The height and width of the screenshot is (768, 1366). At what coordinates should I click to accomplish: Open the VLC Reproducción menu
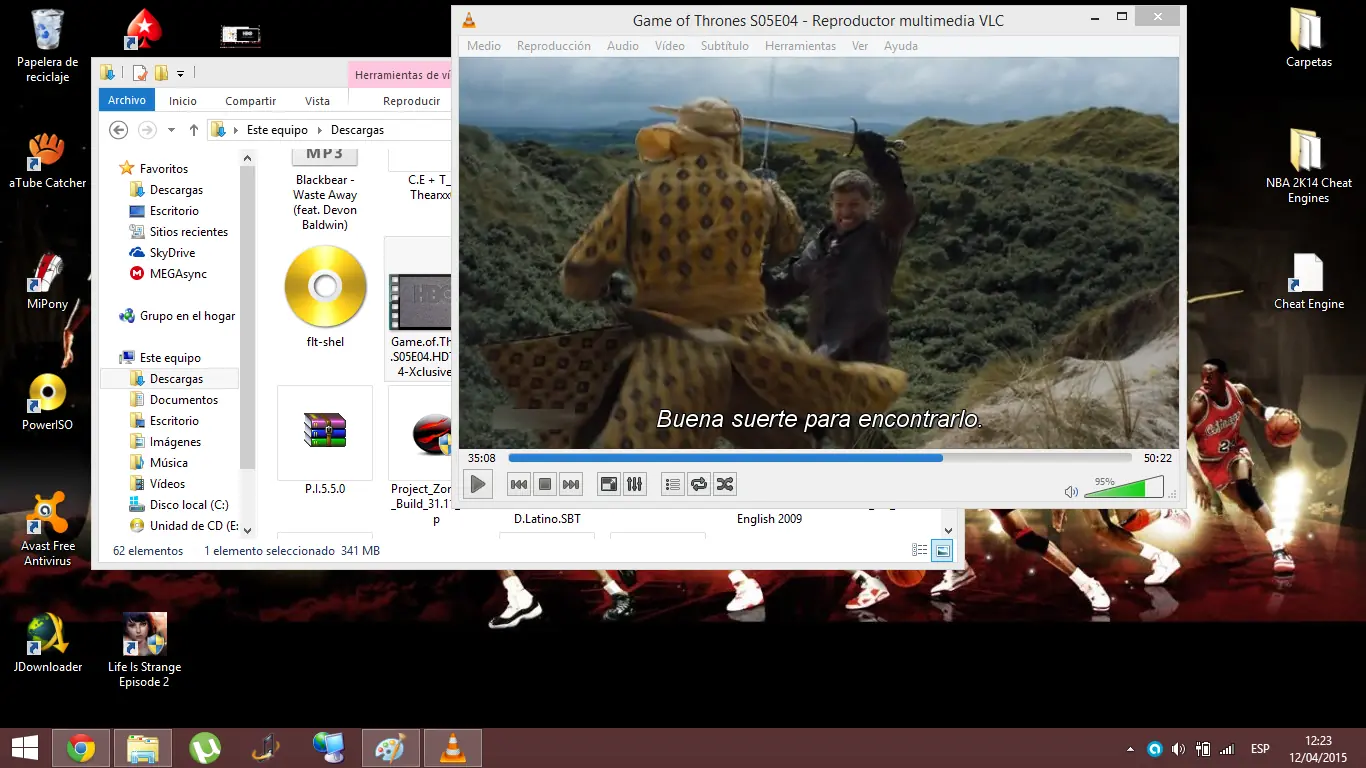coord(554,46)
